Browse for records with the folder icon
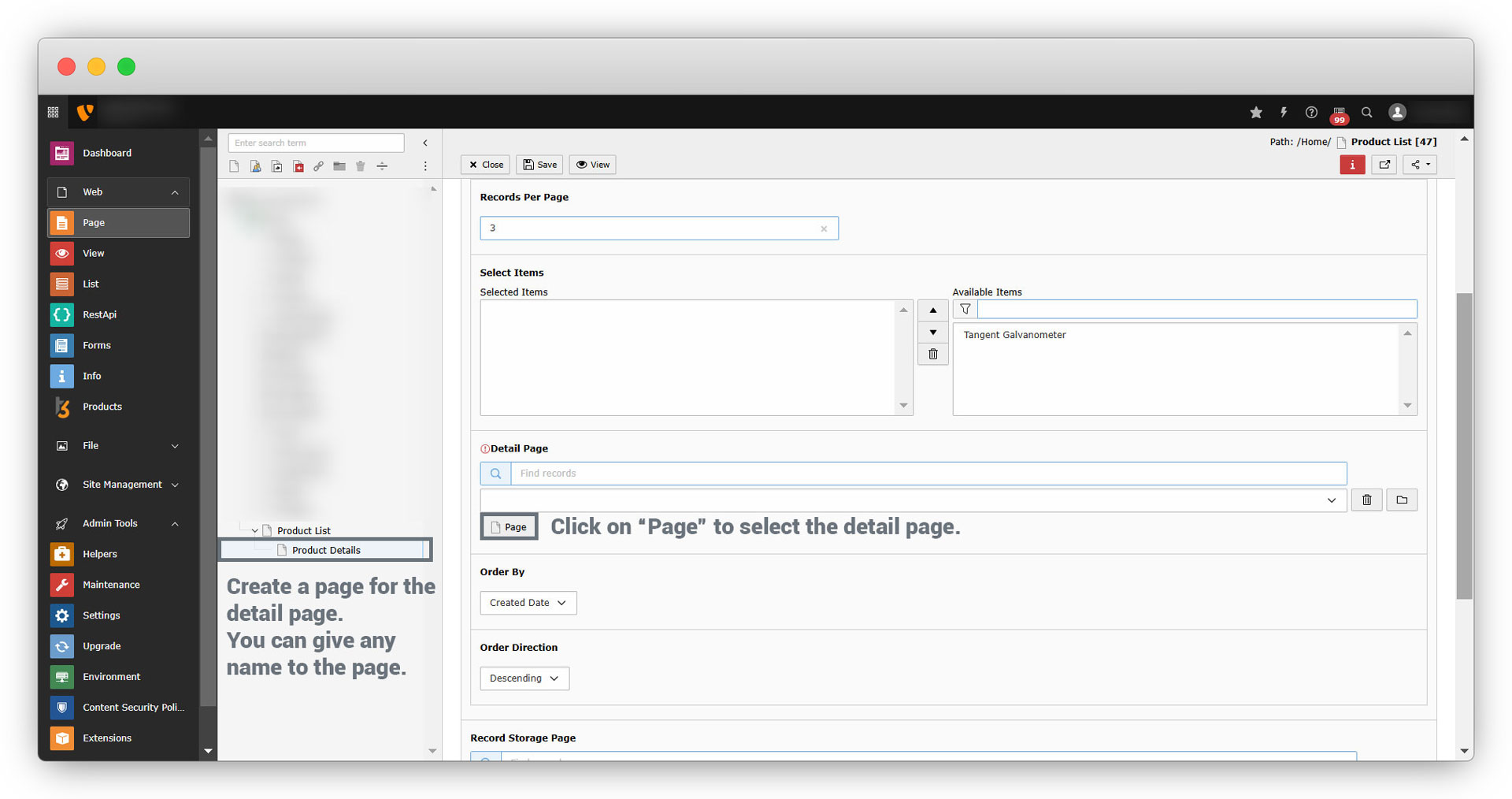Image resolution: width=1512 pixels, height=799 pixels. tap(1402, 500)
